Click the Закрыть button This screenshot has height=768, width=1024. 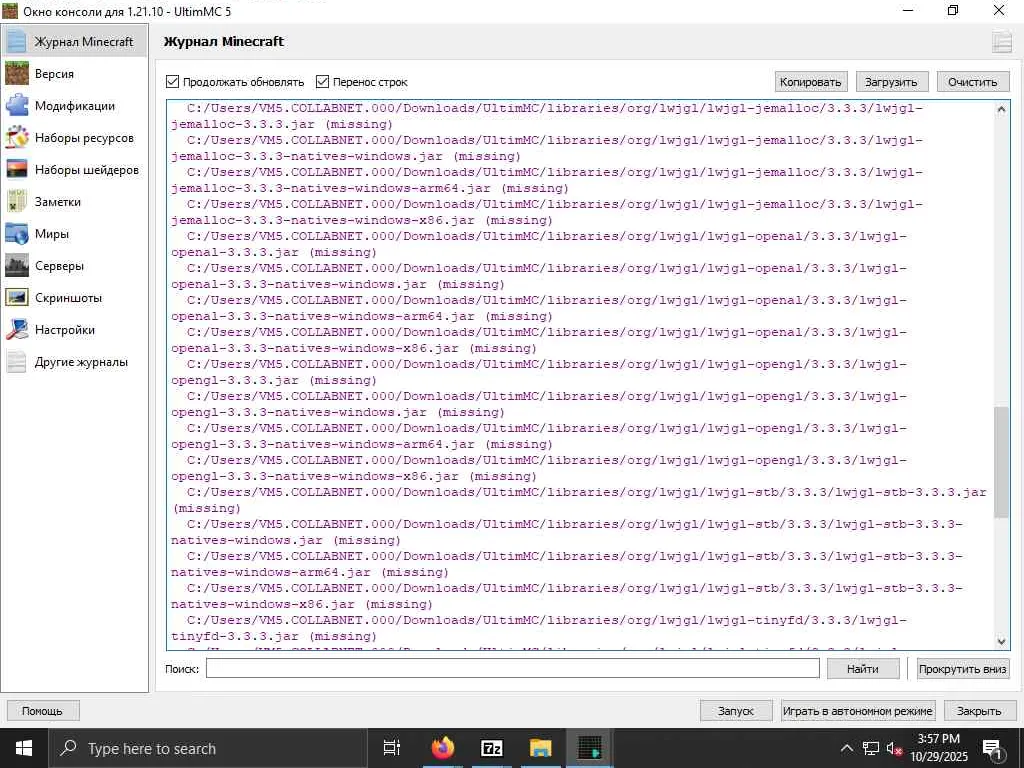tap(979, 711)
